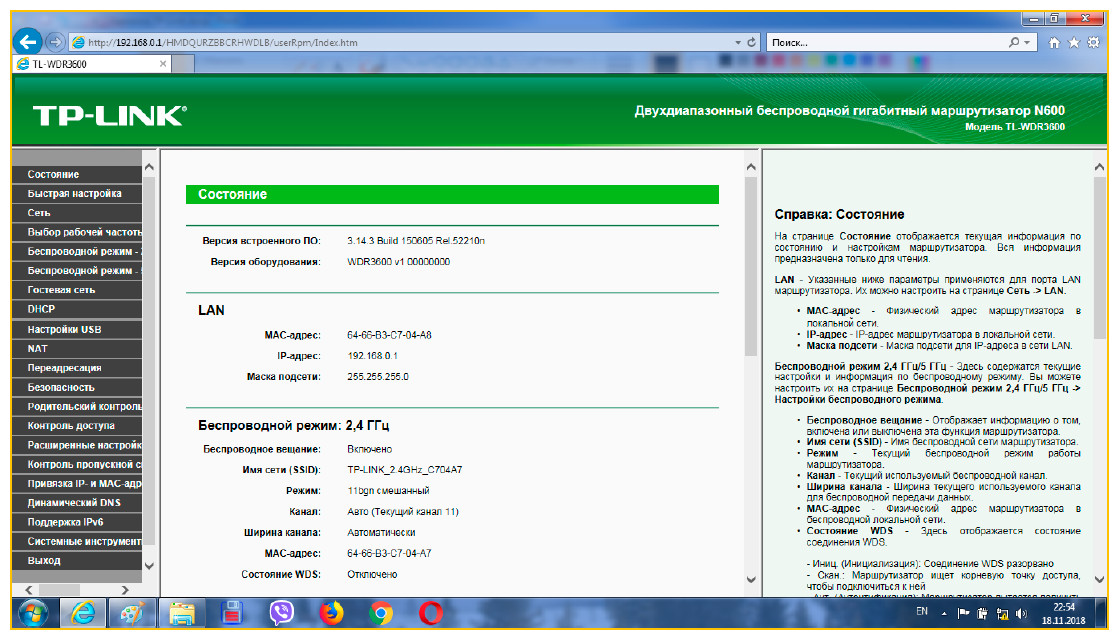Select the NAT menu item

click(x=38, y=349)
